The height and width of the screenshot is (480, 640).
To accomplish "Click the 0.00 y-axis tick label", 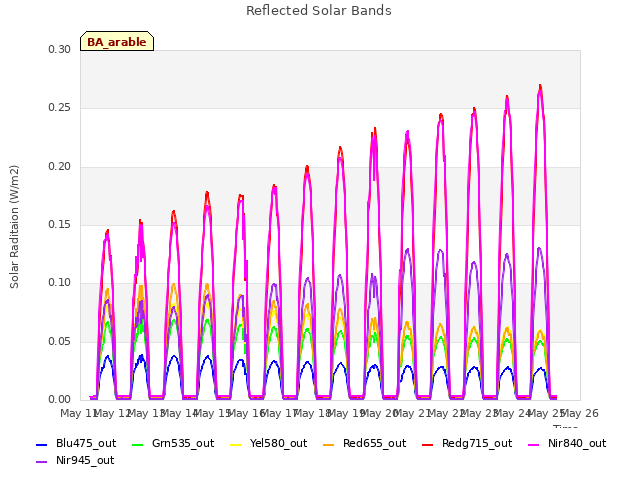I will click(x=60, y=400).
